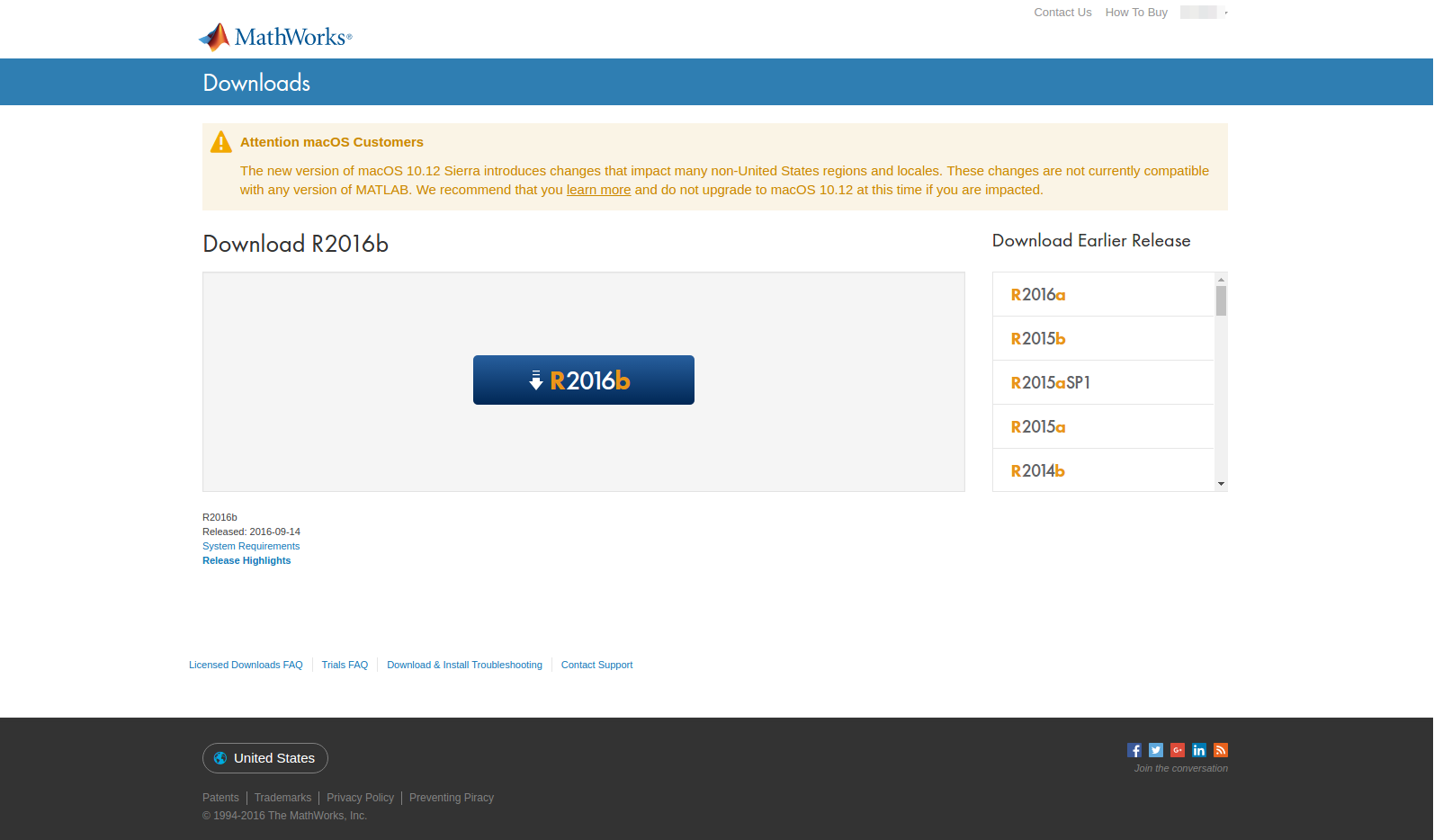Change country via United States button
Screen dimensions: 1434x840
pyautogui.click(x=265, y=758)
